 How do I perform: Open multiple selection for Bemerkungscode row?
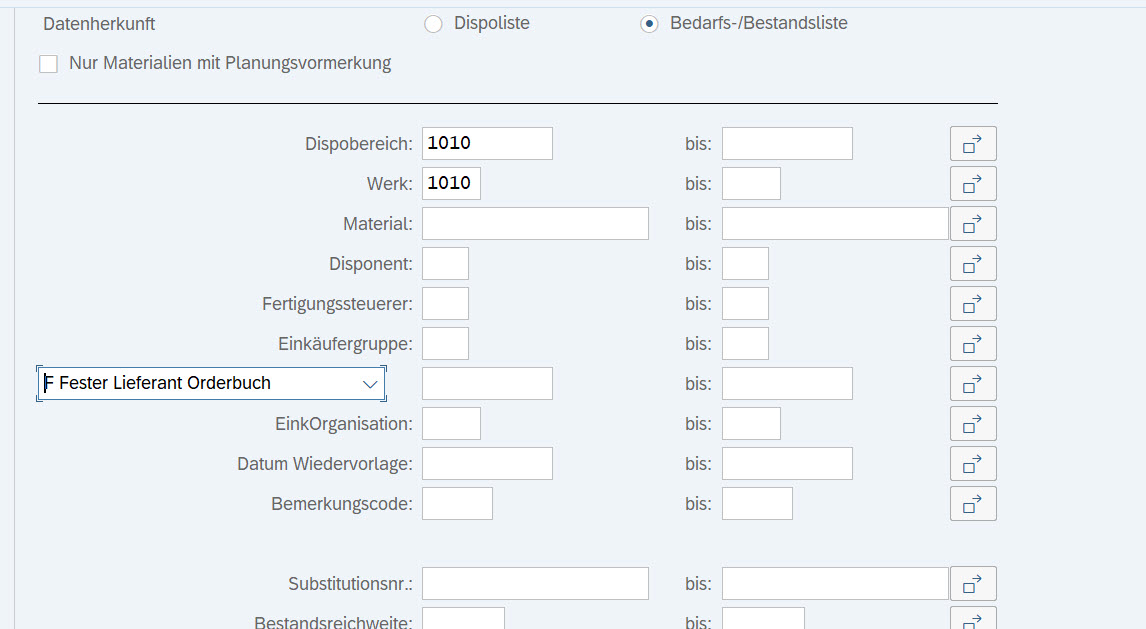(x=973, y=504)
